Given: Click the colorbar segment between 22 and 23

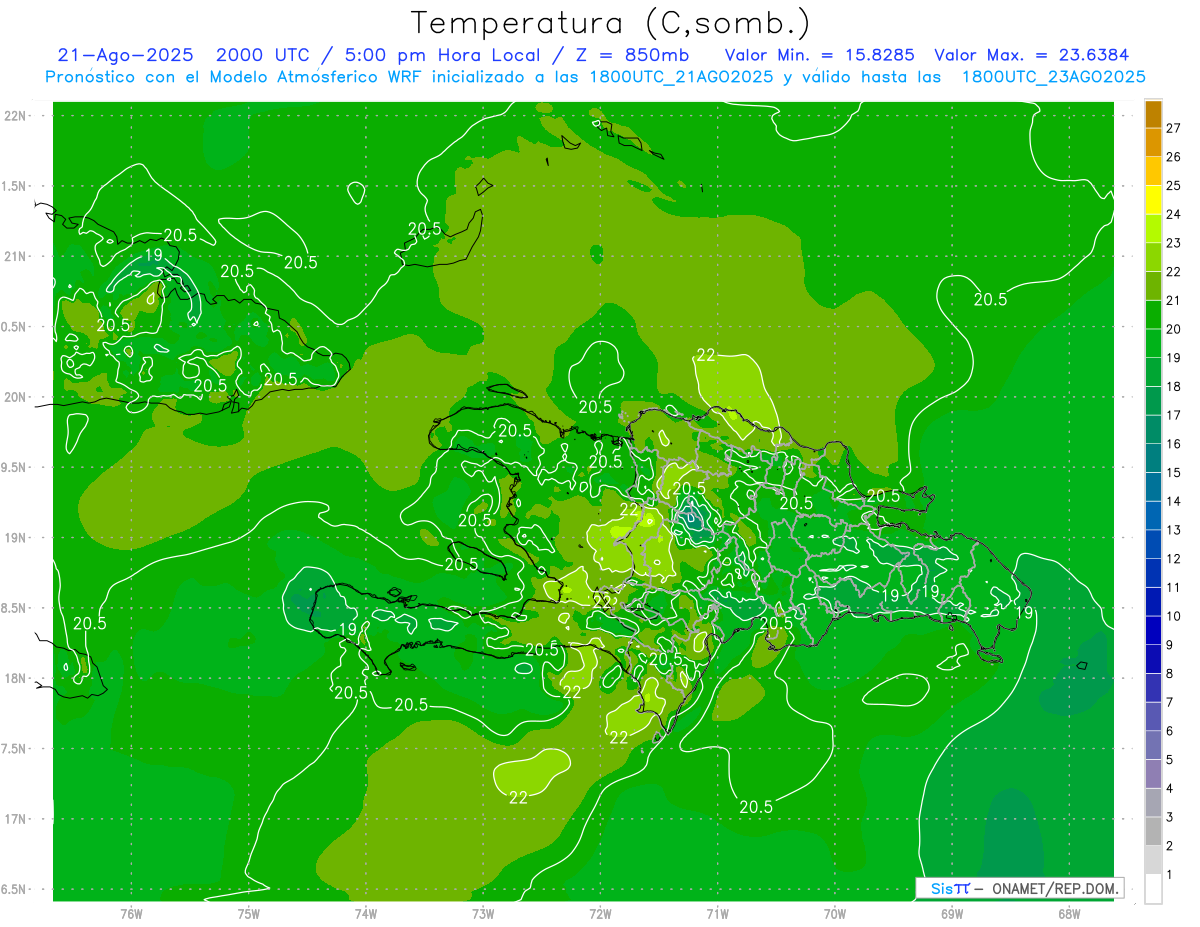Looking at the screenshot, I should coord(1153,258).
